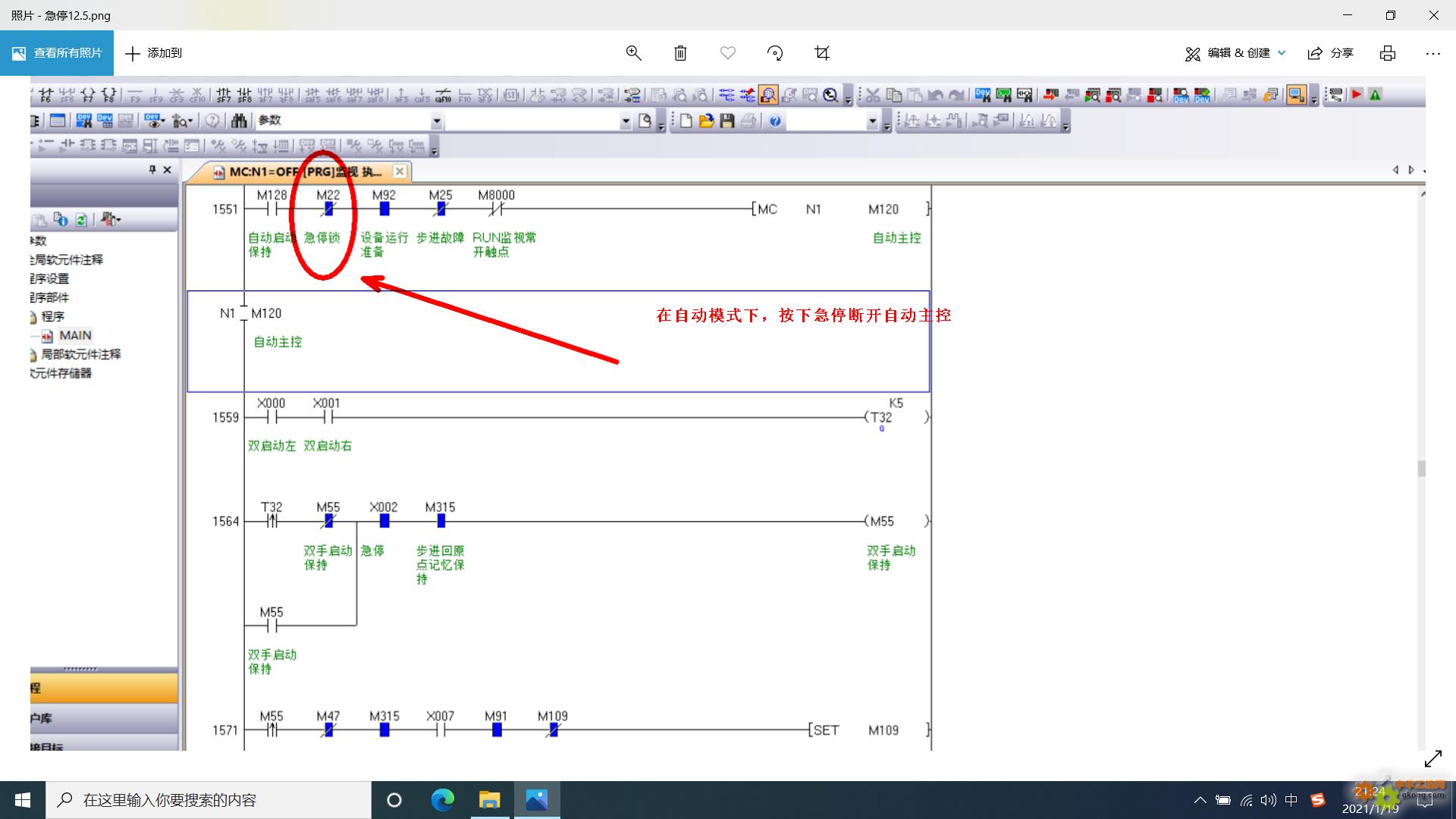Open the Edit & Create dropdown
Image resolution: width=1456 pixels, height=819 pixels.
tap(1235, 53)
